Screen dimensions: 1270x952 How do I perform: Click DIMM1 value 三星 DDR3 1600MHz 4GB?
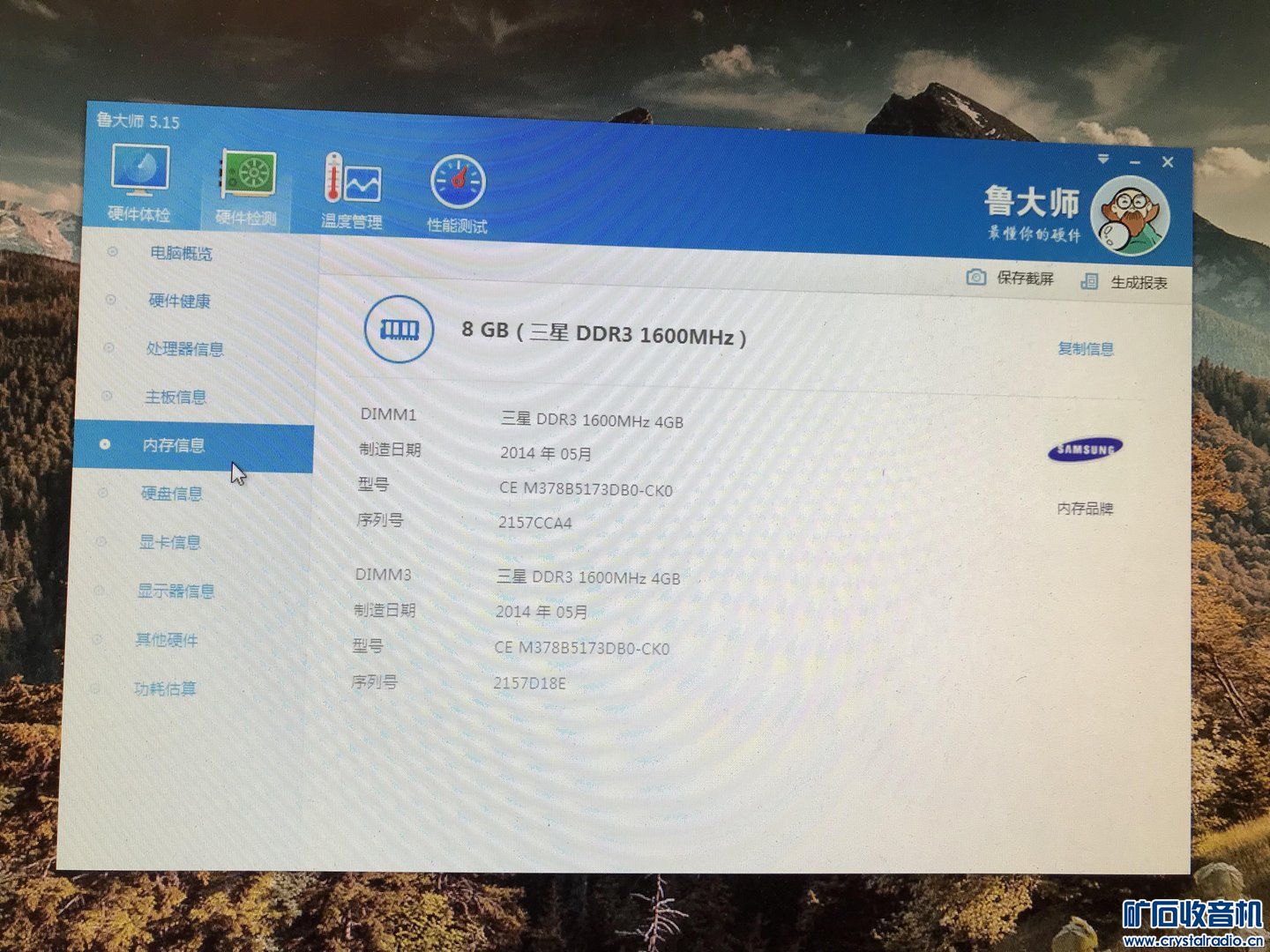(x=592, y=420)
